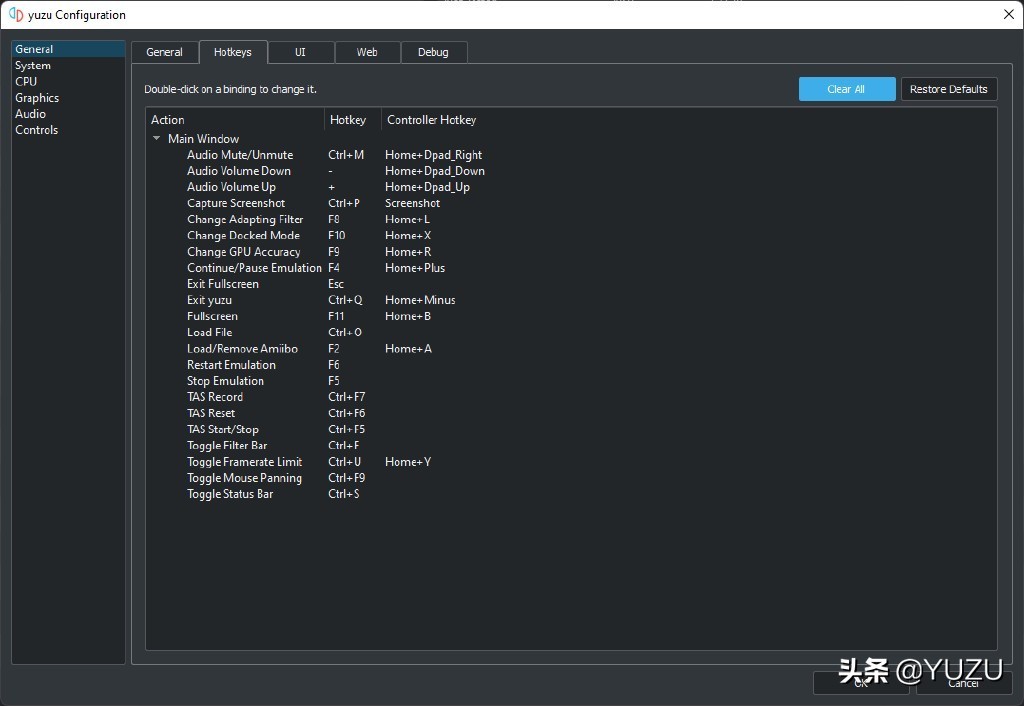Click the Clear All button
Image resolution: width=1024 pixels, height=706 pixels.
coord(847,89)
